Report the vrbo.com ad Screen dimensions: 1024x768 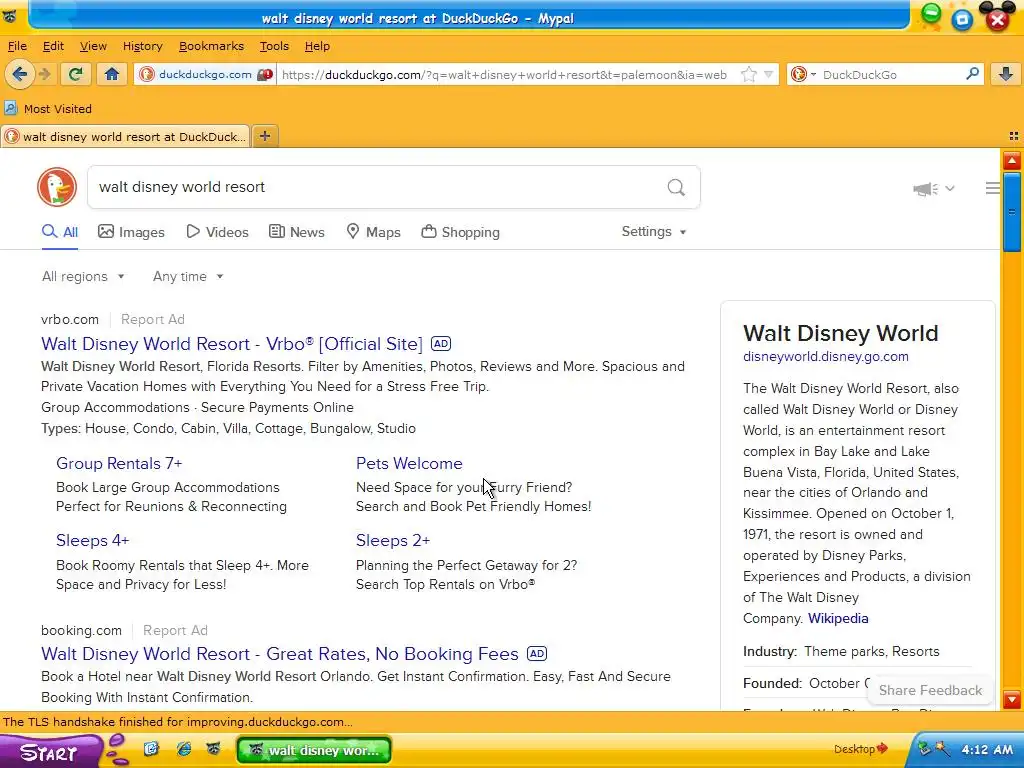[153, 319]
